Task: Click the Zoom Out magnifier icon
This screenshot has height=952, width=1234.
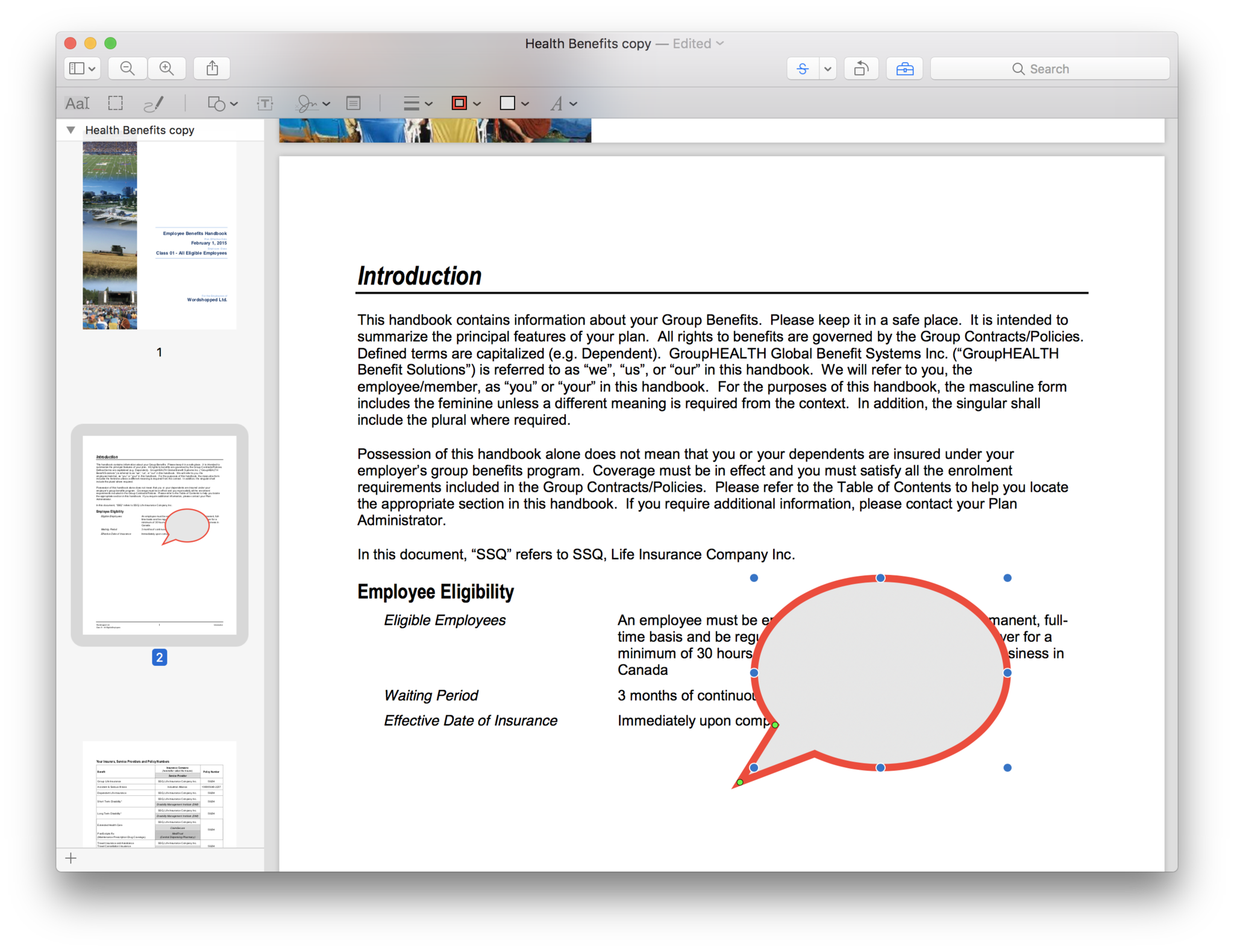Action: 127,69
